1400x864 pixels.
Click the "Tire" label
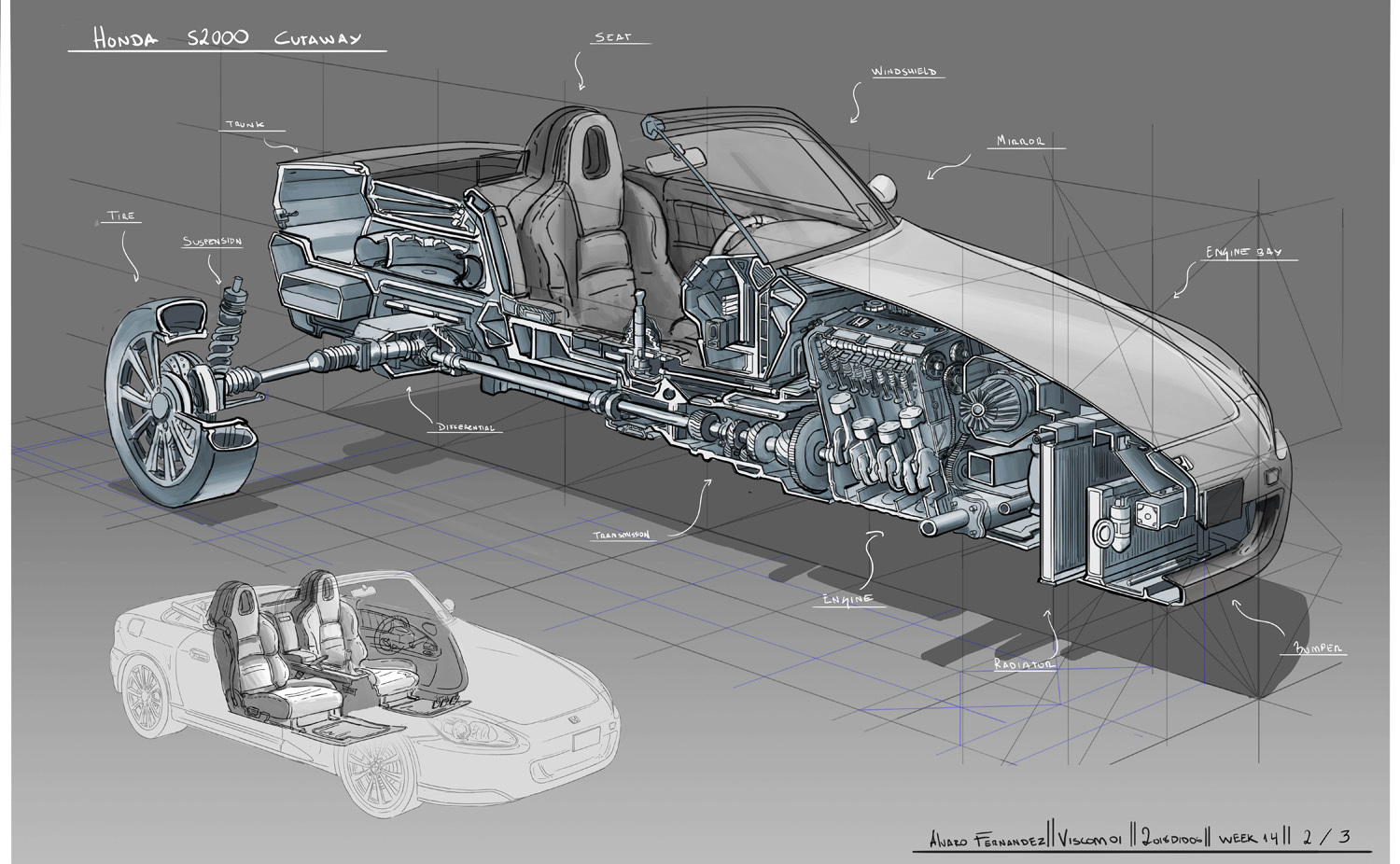(121, 216)
